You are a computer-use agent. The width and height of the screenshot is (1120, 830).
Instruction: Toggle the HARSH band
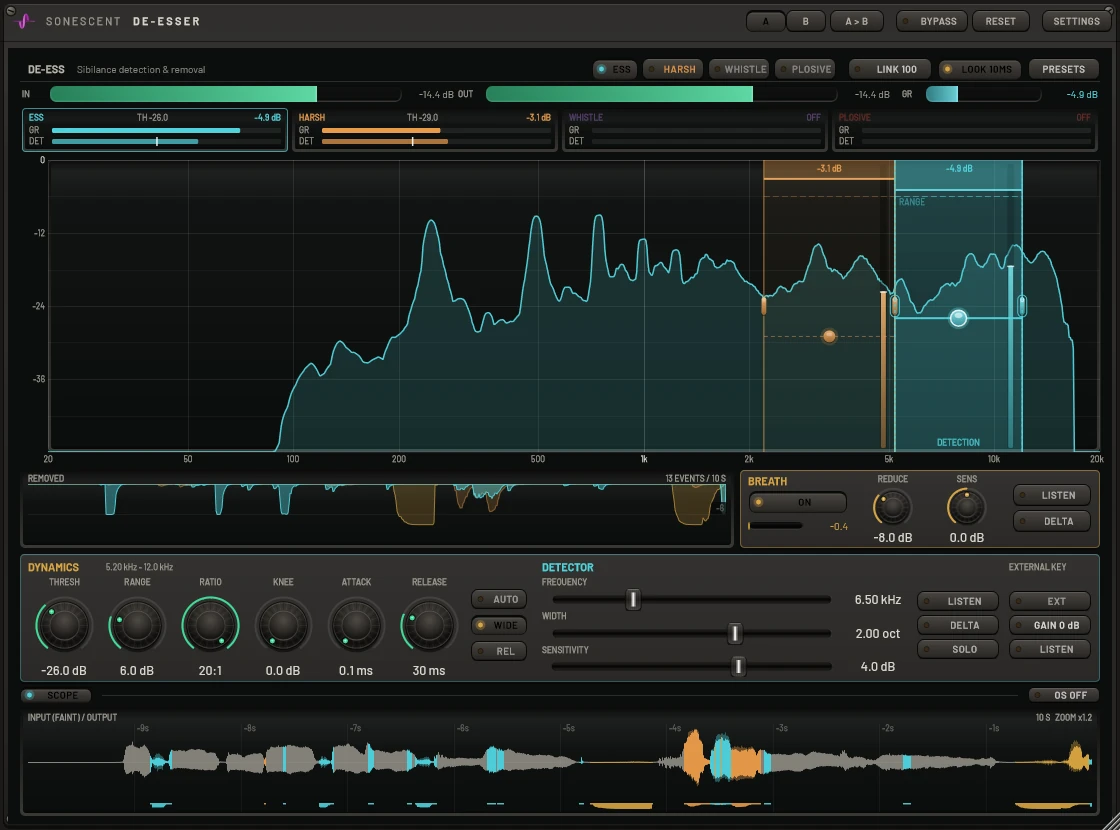pyautogui.click(x=672, y=69)
